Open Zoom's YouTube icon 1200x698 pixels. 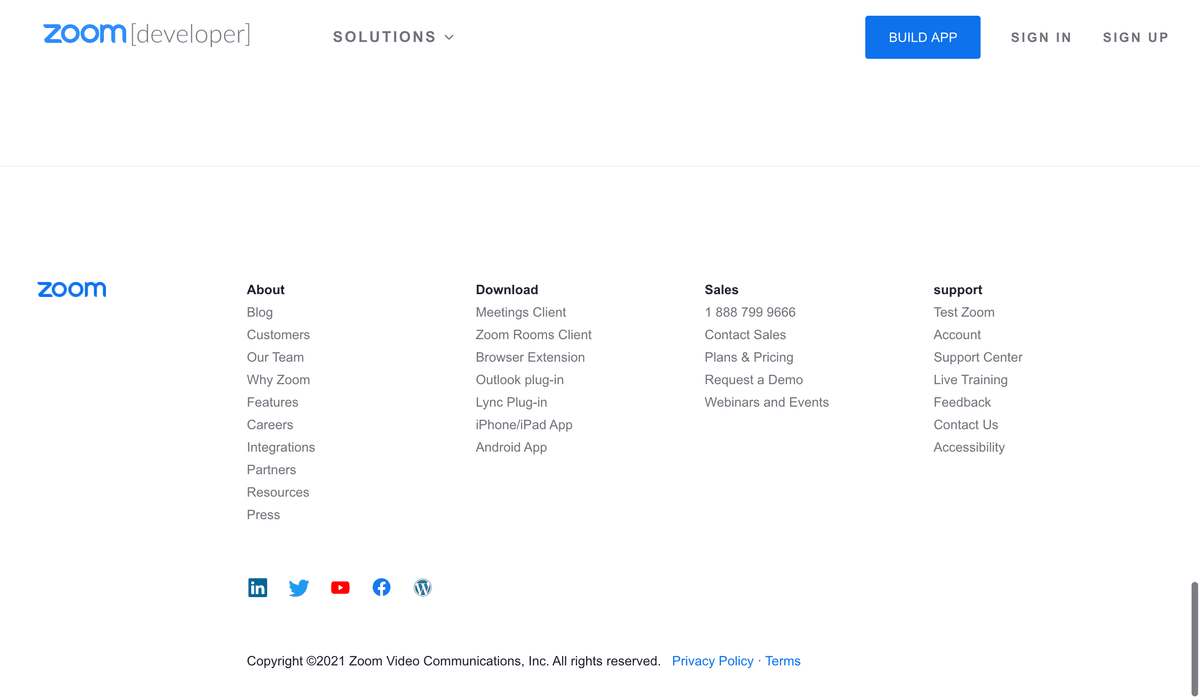click(340, 588)
